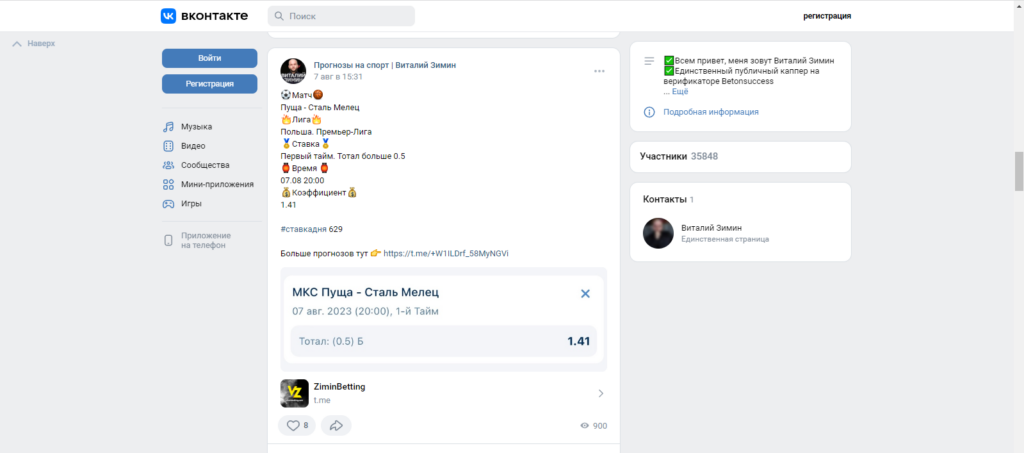Open post options three-dot menu
The image size is (1024, 453).
599,71
